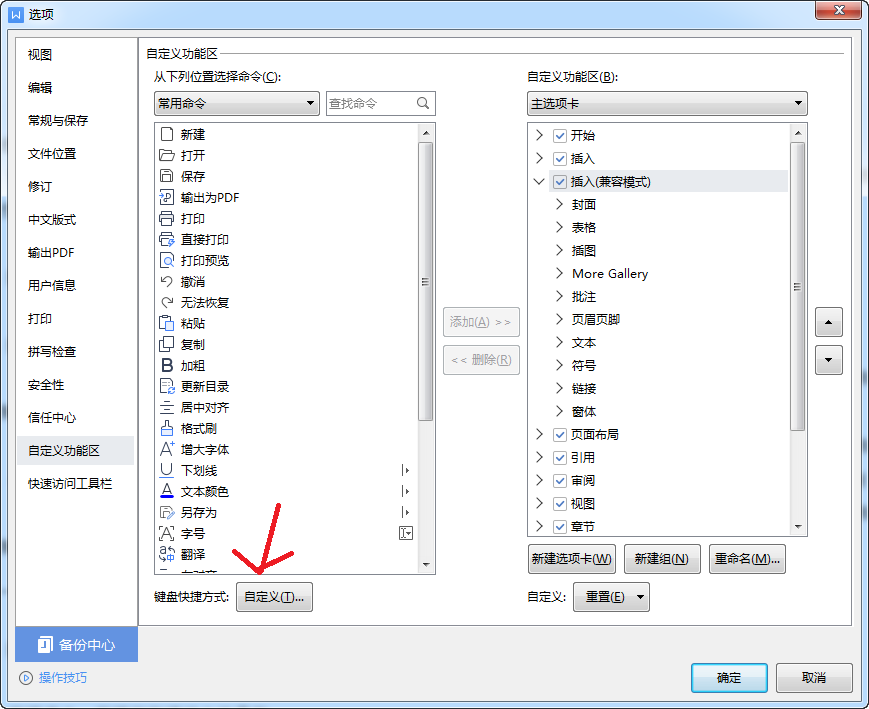Collapse the 插入(兼容模式) tree node
Image resolution: width=869 pixels, height=709 pixels.
(539, 181)
